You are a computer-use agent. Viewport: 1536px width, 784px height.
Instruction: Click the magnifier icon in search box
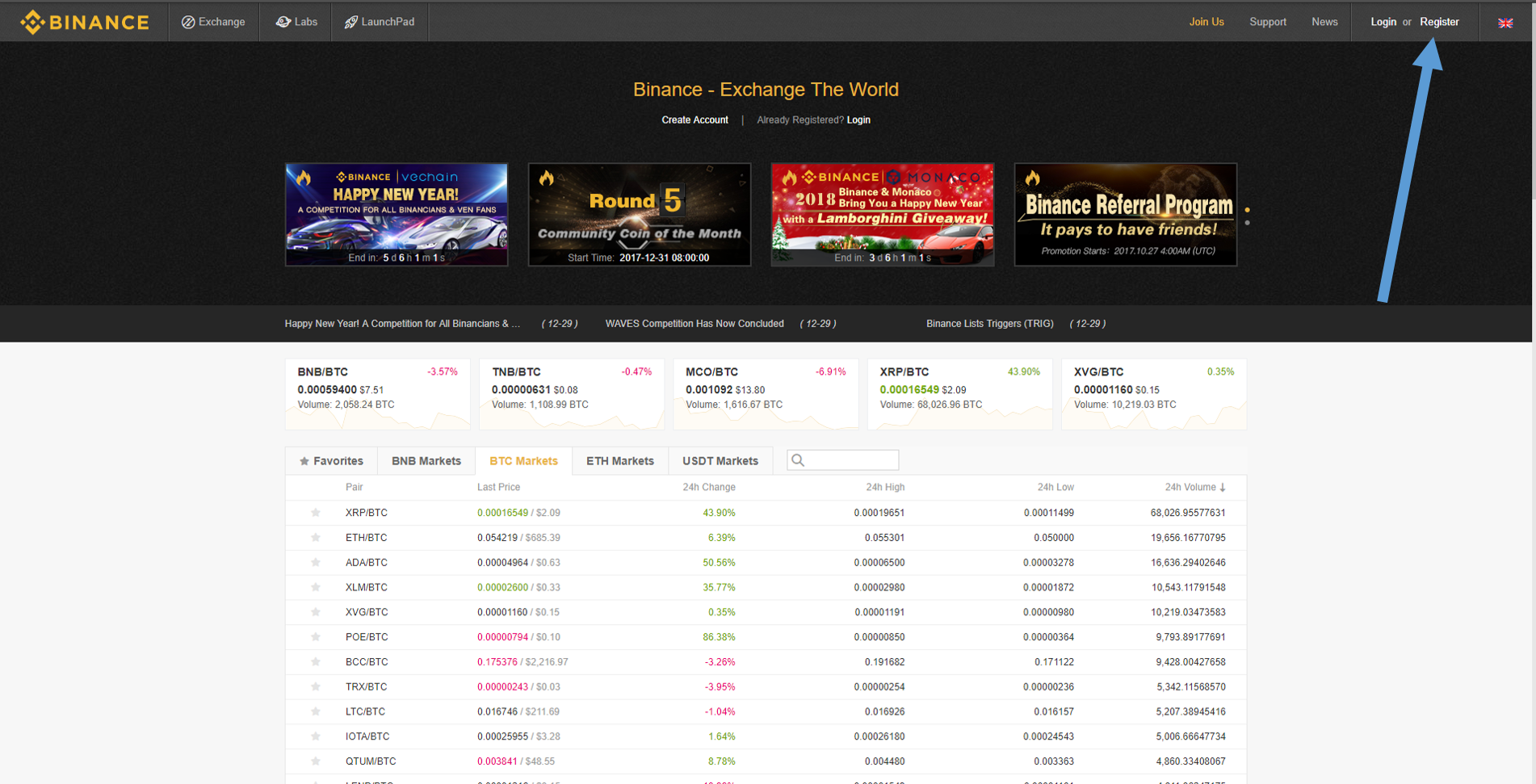tap(798, 460)
